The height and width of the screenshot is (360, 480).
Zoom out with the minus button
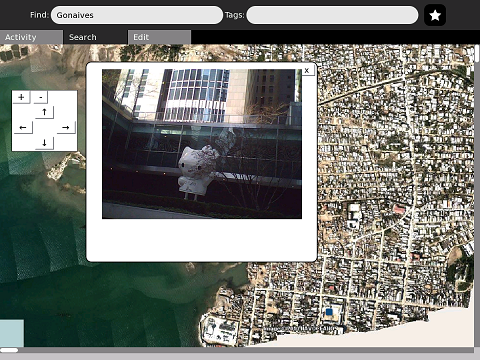[x=41, y=97]
